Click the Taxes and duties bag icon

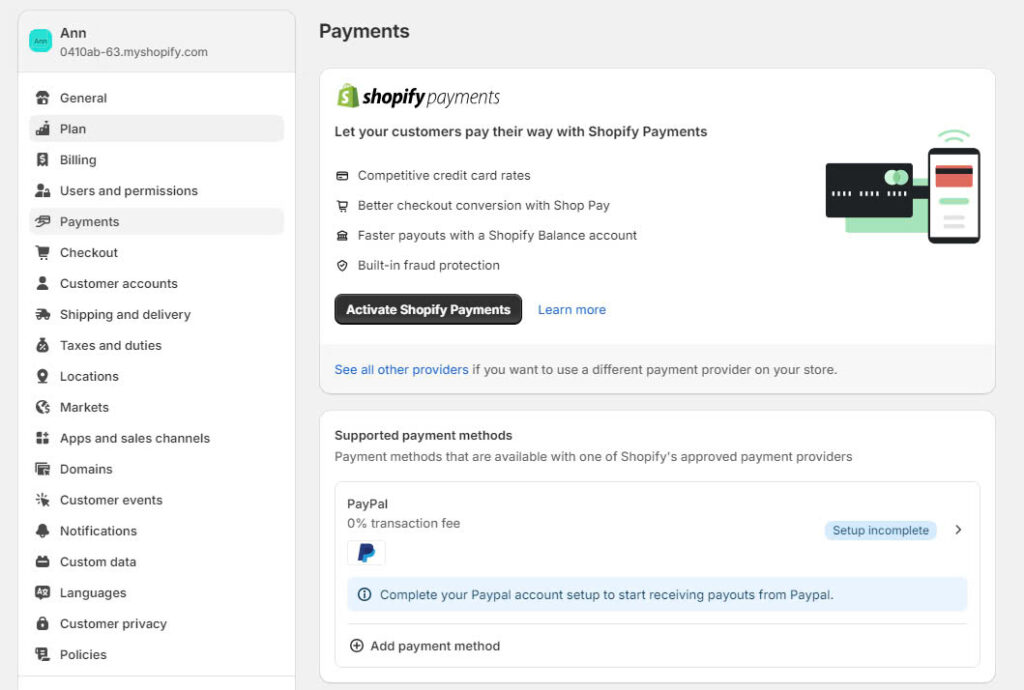coord(42,345)
